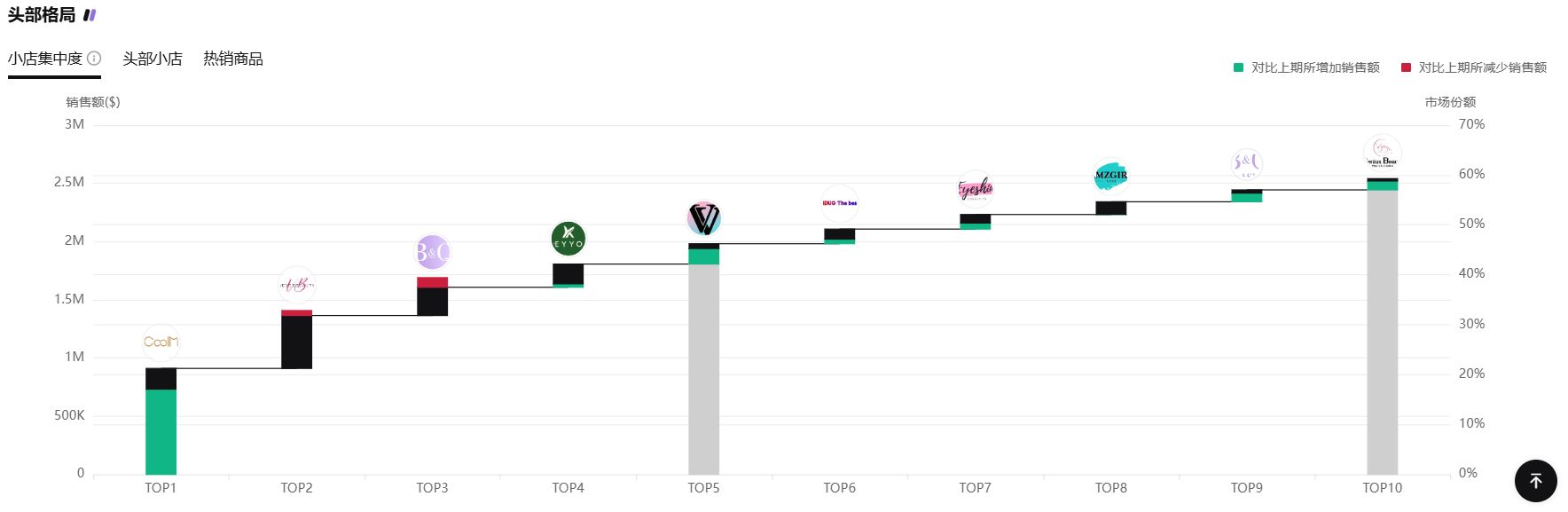Click the green segment of TOP1 bar
The width and height of the screenshot is (1568, 512).
(161, 431)
